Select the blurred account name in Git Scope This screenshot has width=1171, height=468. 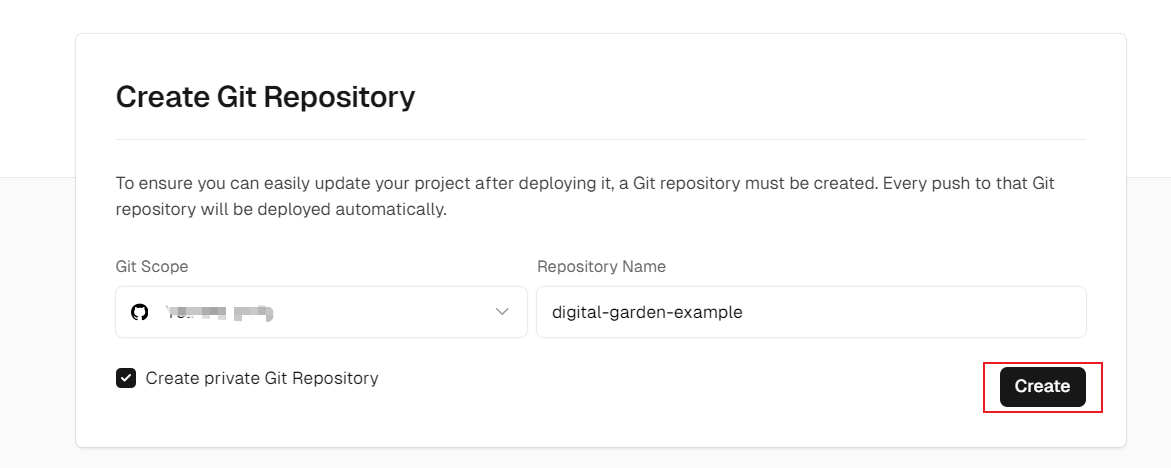pos(220,312)
